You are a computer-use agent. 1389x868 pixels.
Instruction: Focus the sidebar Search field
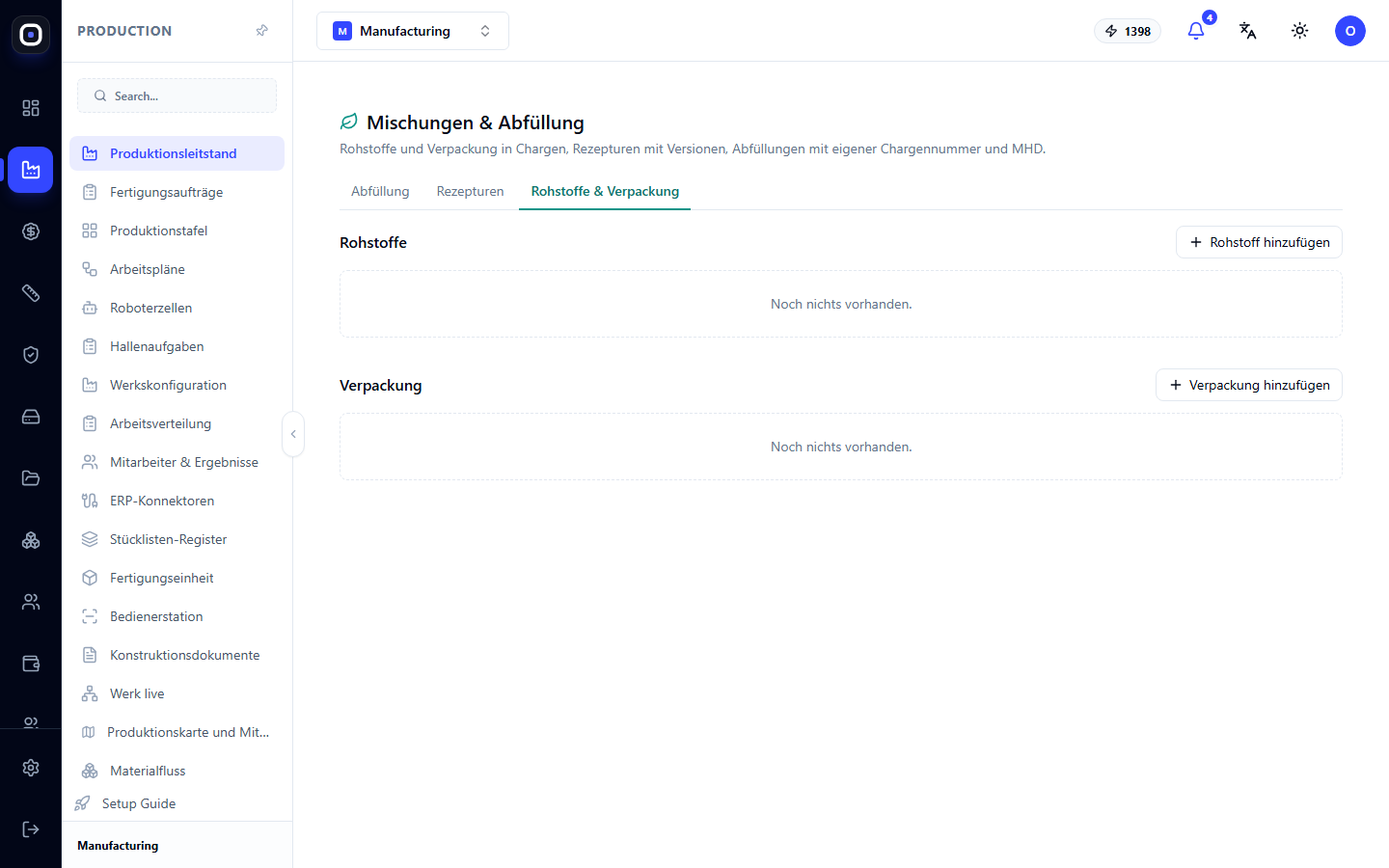point(177,95)
